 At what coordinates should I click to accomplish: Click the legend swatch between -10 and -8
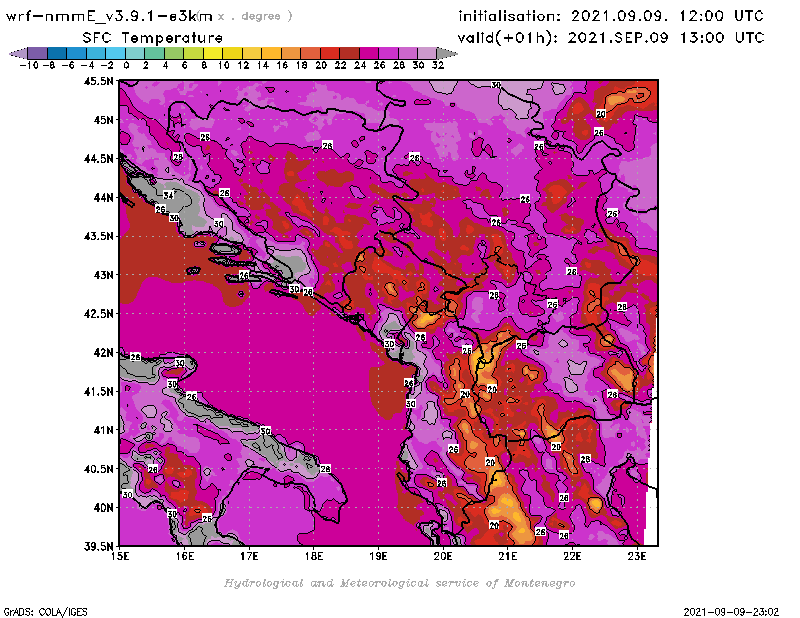point(37,53)
